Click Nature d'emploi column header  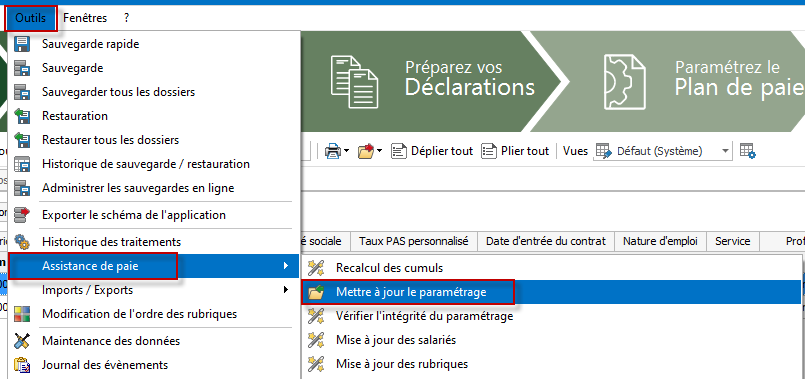point(661,241)
